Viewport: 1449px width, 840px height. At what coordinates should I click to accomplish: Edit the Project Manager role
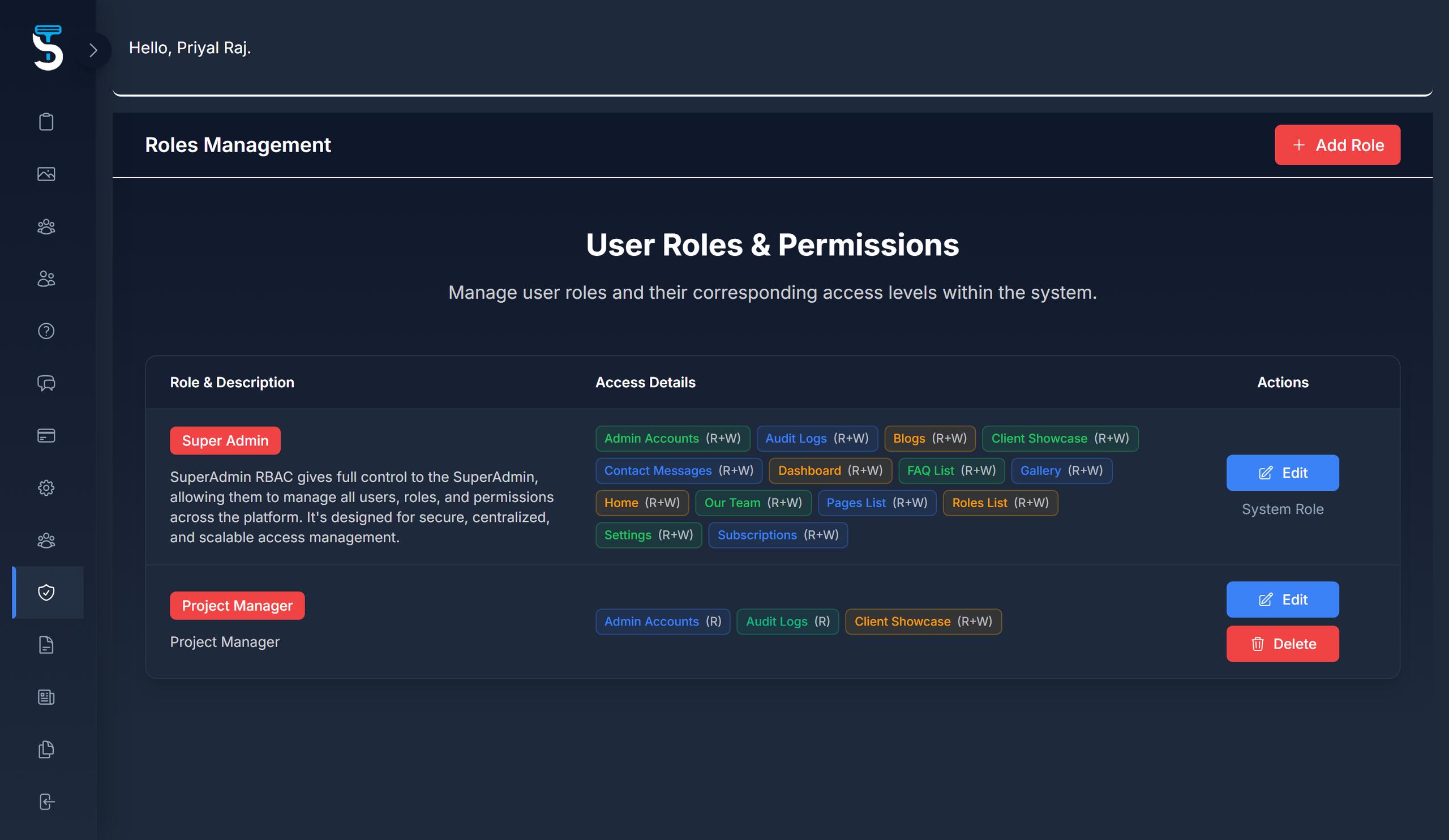point(1282,599)
